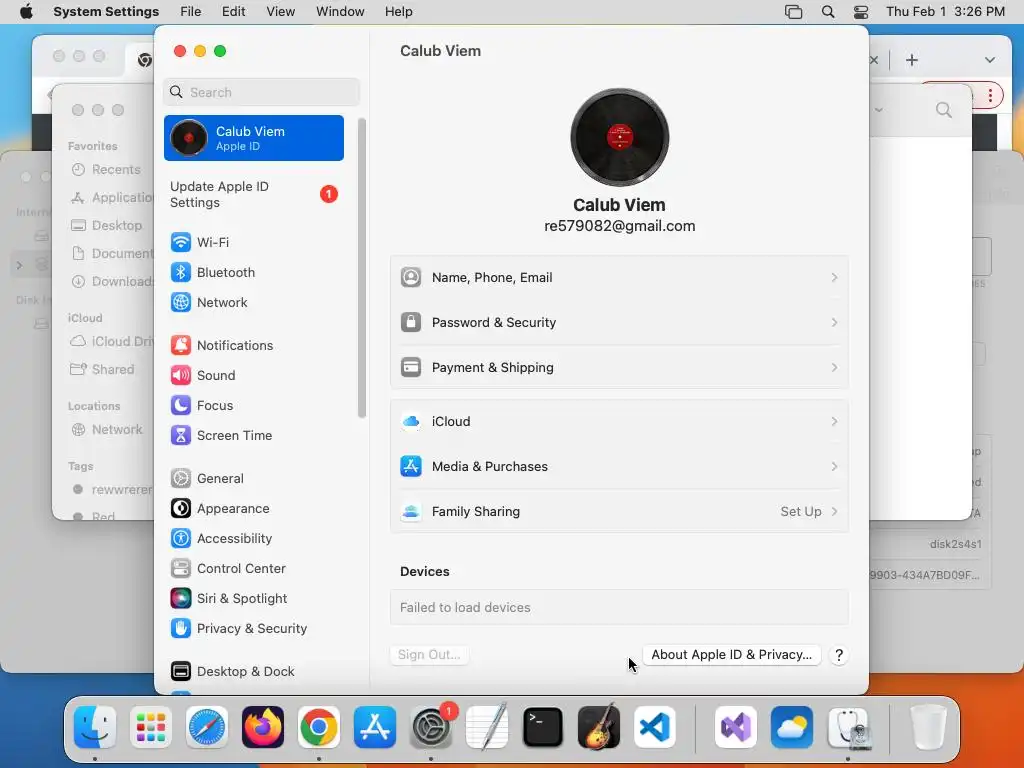Open the Window menu

click(340, 12)
